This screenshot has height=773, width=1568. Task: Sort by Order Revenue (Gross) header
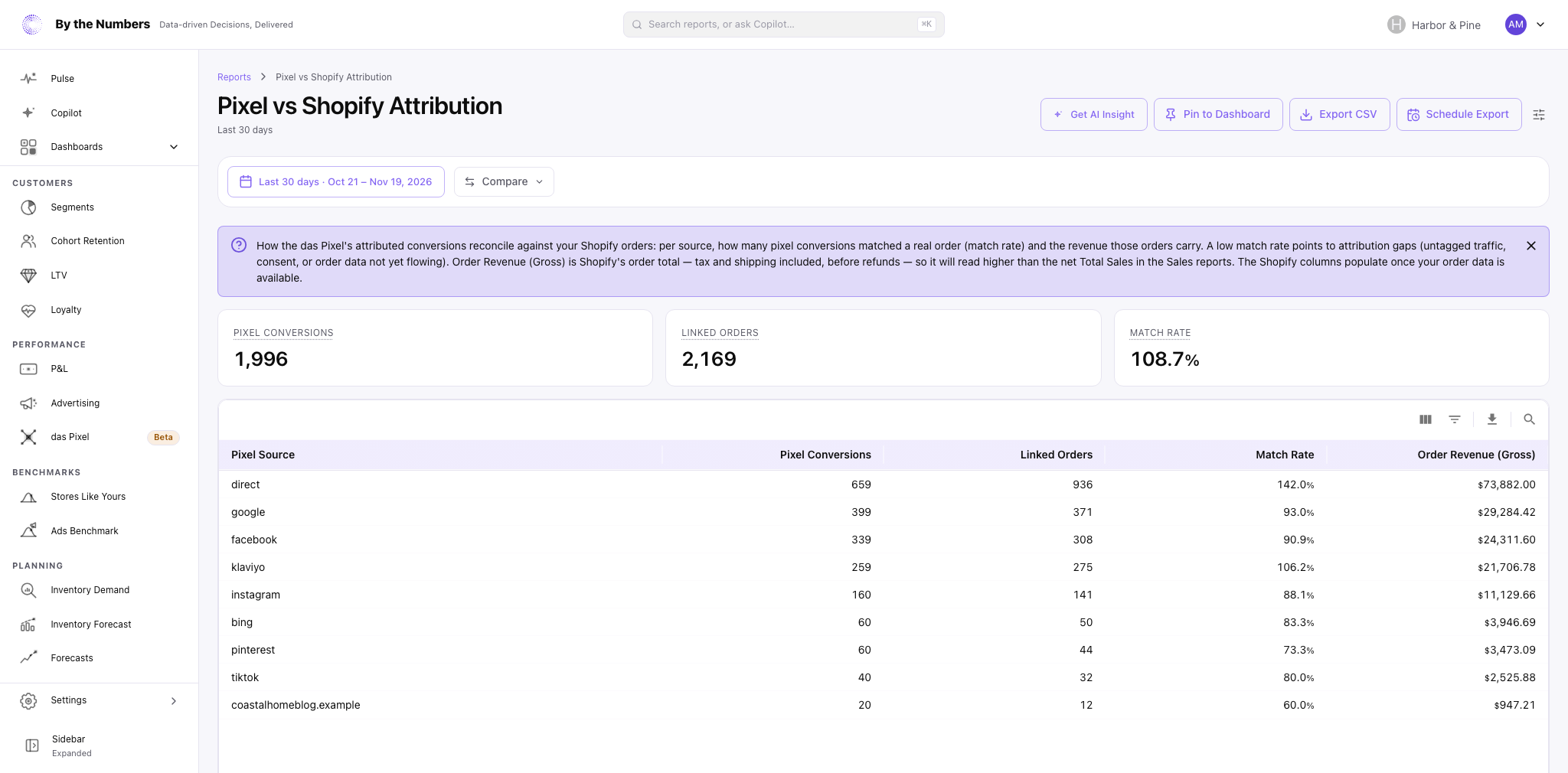[x=1476, y=455]
